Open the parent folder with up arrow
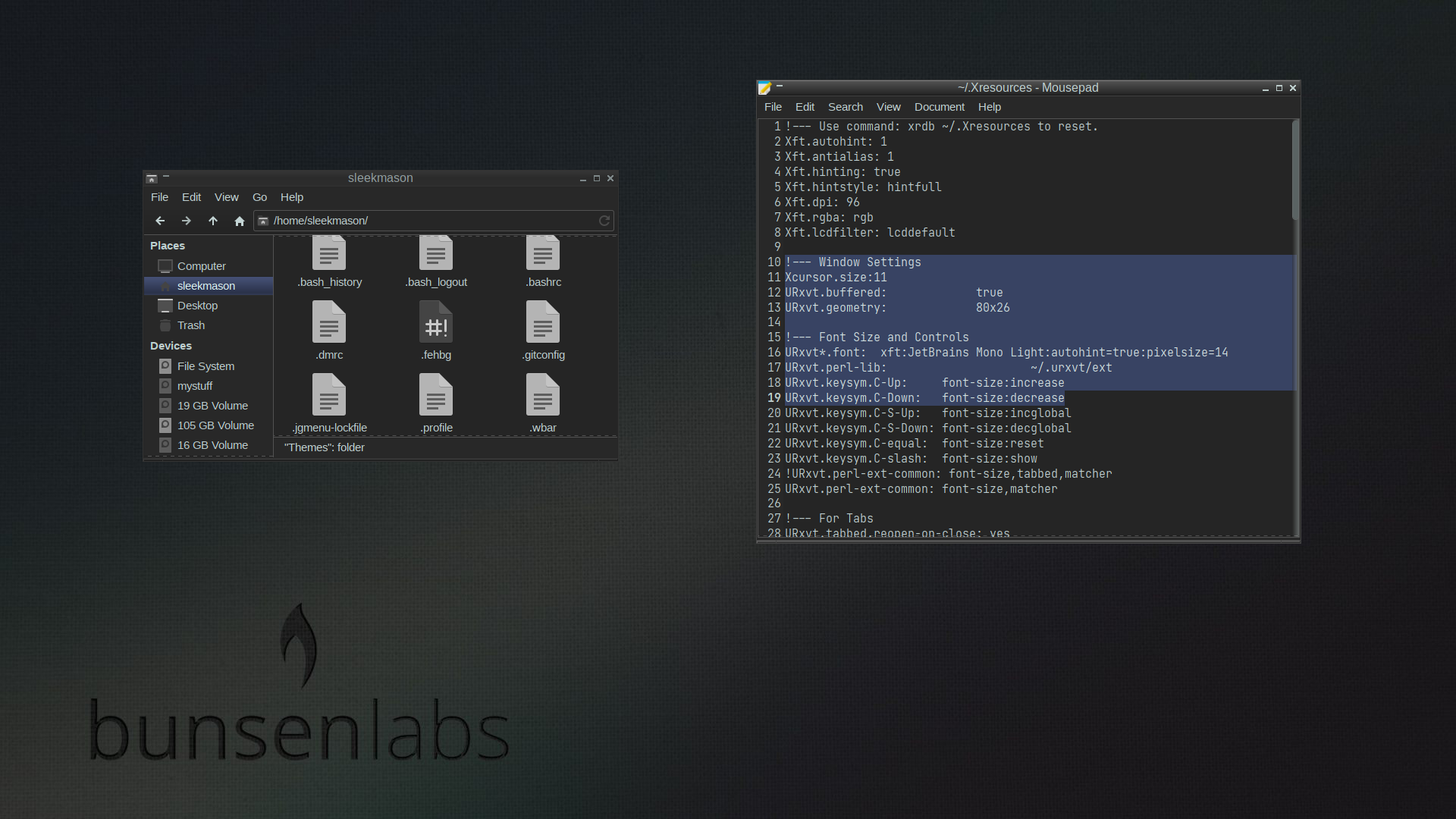 213,221
